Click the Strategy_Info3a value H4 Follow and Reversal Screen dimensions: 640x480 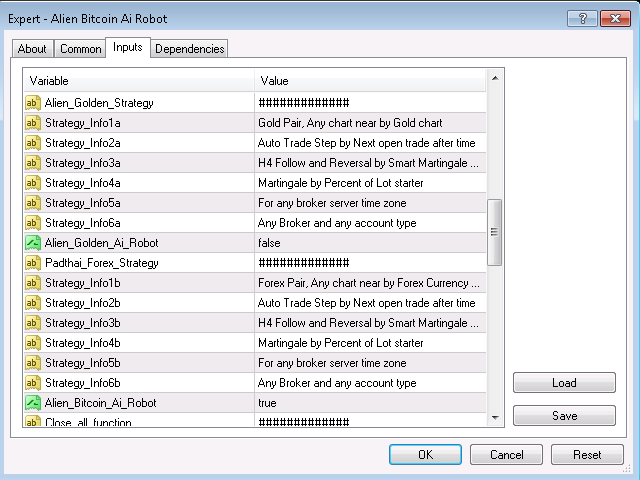pyautogui.click(x=368, y=163)
